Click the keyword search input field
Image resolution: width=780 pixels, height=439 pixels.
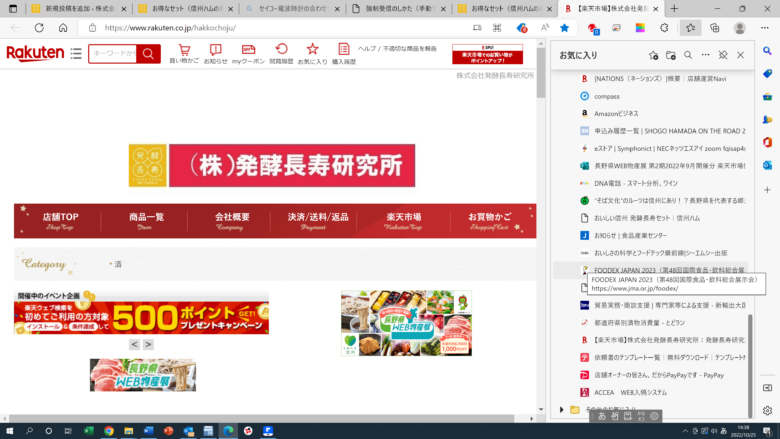(113, 53)
